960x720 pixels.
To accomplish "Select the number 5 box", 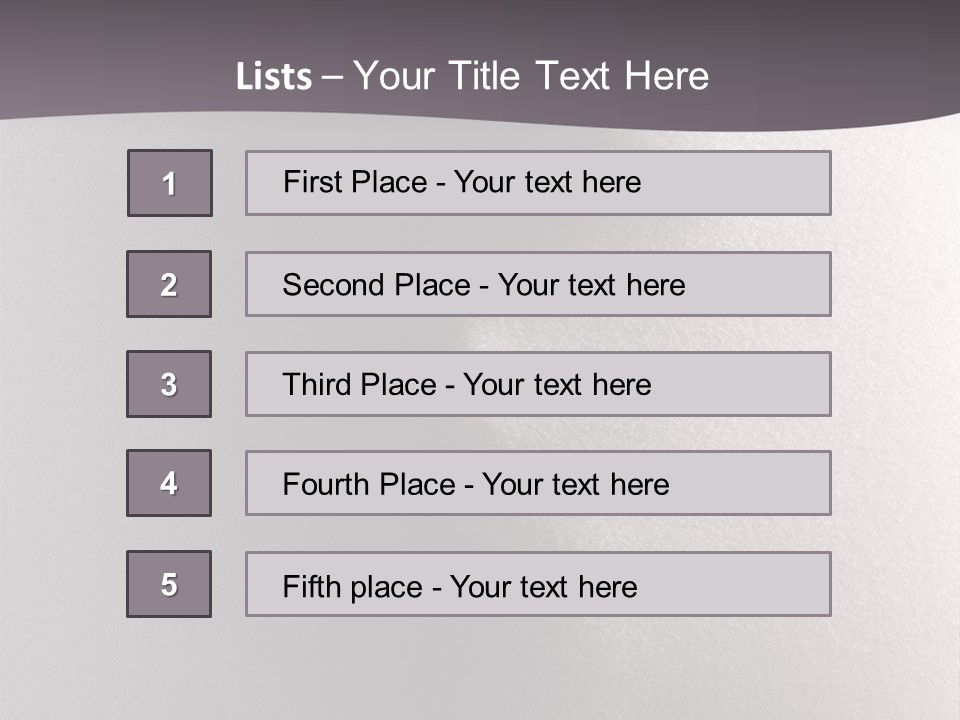I will [x=169, y=584].
